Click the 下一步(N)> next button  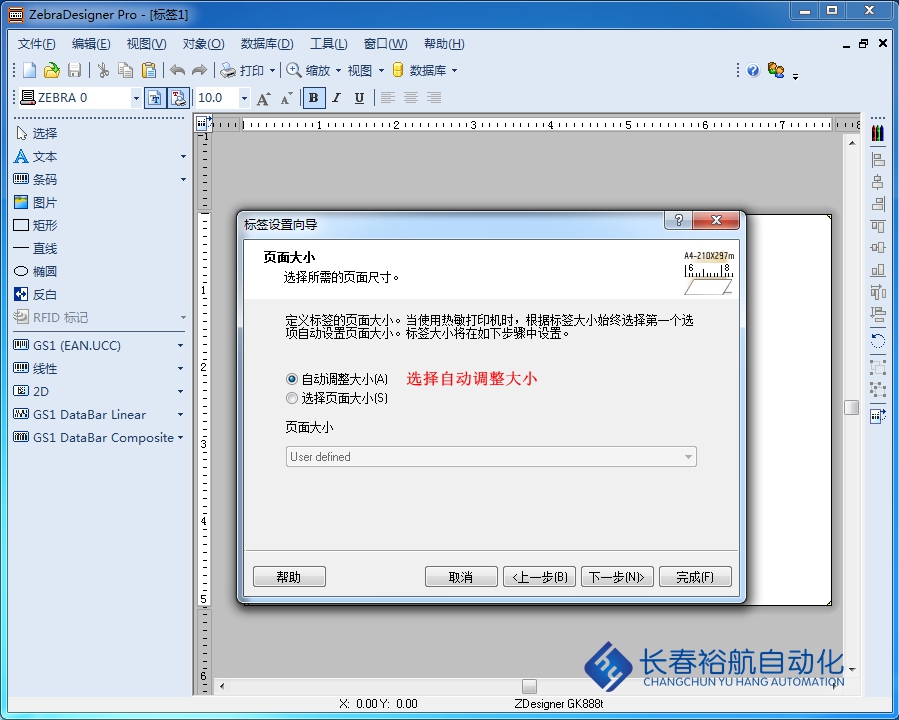click(x=617, y=577)
